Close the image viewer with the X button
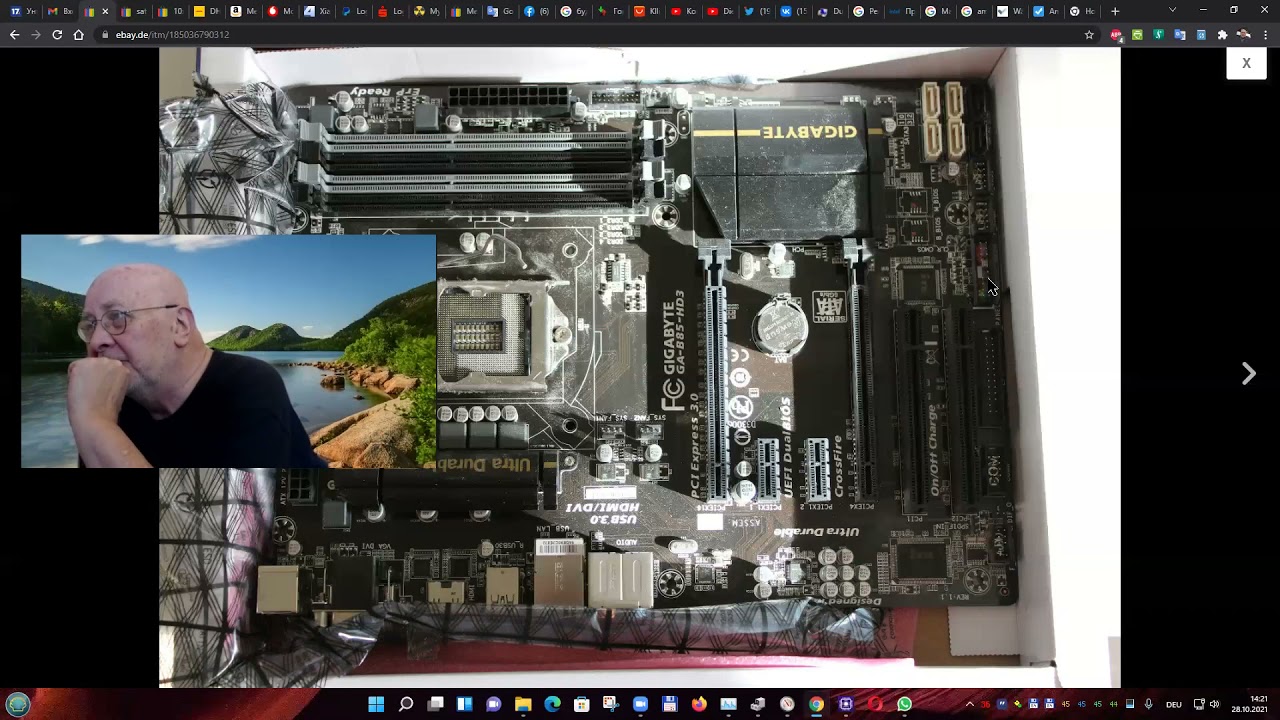 point(1246,63)
